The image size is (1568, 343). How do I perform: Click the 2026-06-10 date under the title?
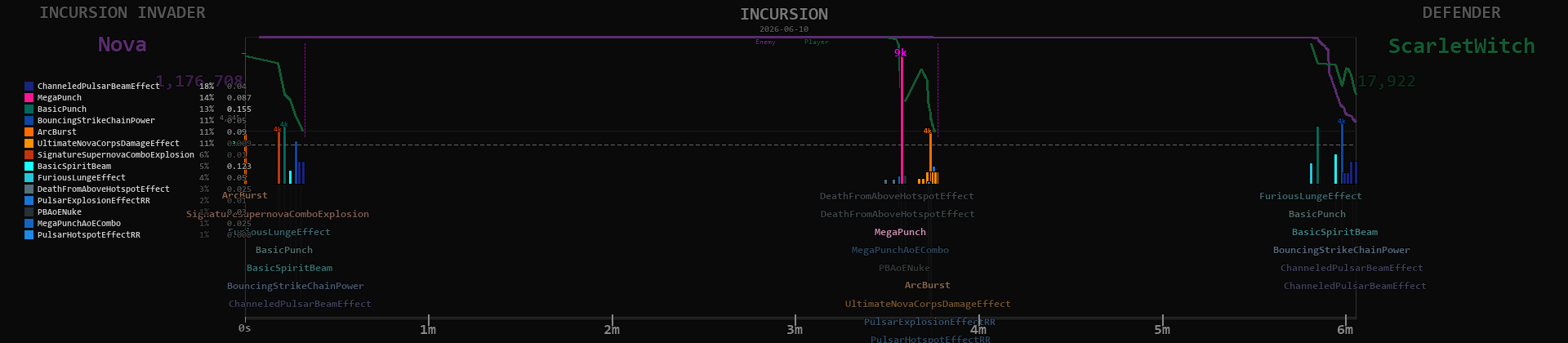click(x=784, y=29)
